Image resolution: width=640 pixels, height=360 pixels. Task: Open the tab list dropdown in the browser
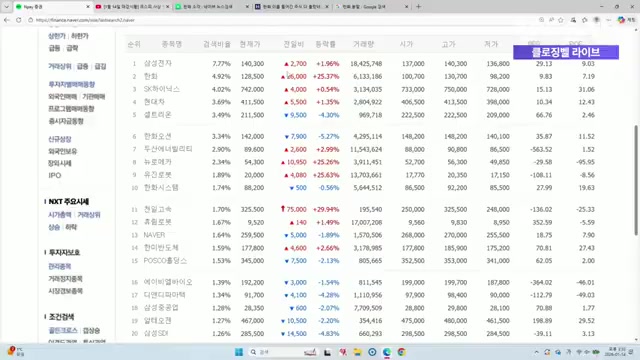[6, 7]
